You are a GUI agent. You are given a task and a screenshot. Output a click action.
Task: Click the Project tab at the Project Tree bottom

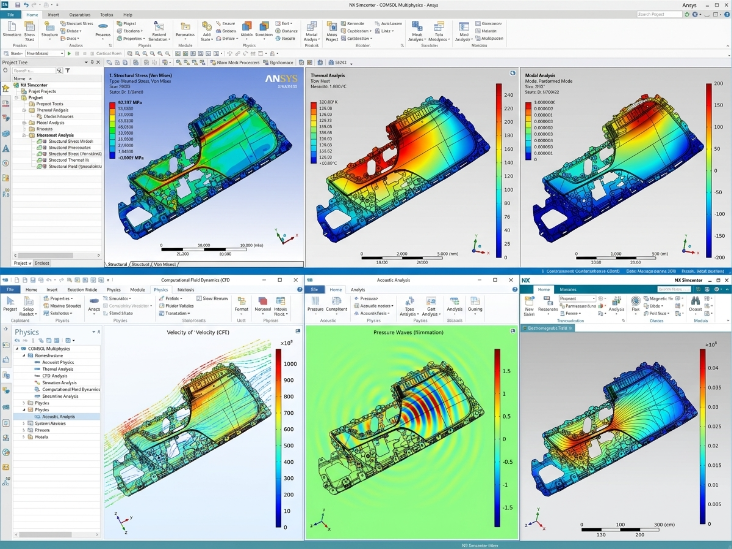[x=22, y=263]
